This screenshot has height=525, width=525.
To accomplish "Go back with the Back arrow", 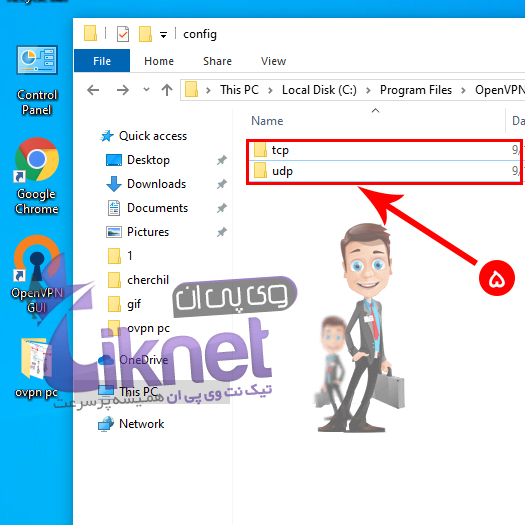I will pyautogui.click(x=93, y=90).
